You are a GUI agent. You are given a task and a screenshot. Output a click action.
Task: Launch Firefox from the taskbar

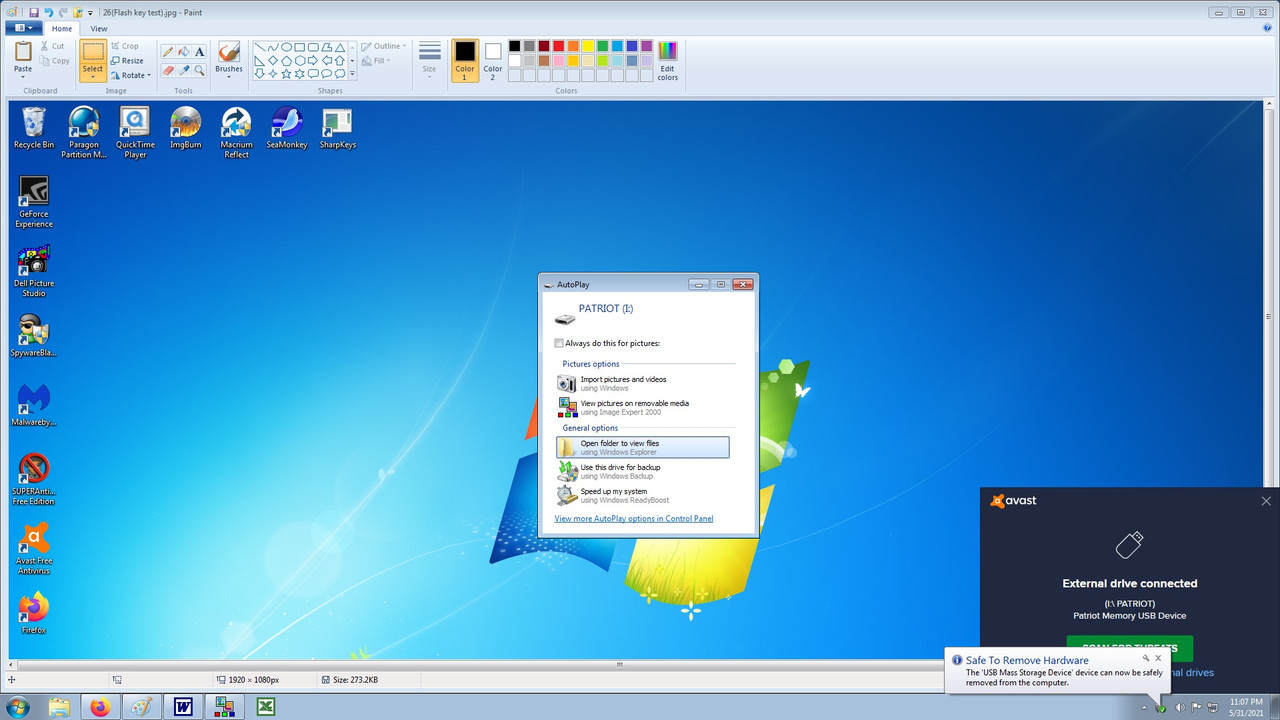tap(101, 706)
